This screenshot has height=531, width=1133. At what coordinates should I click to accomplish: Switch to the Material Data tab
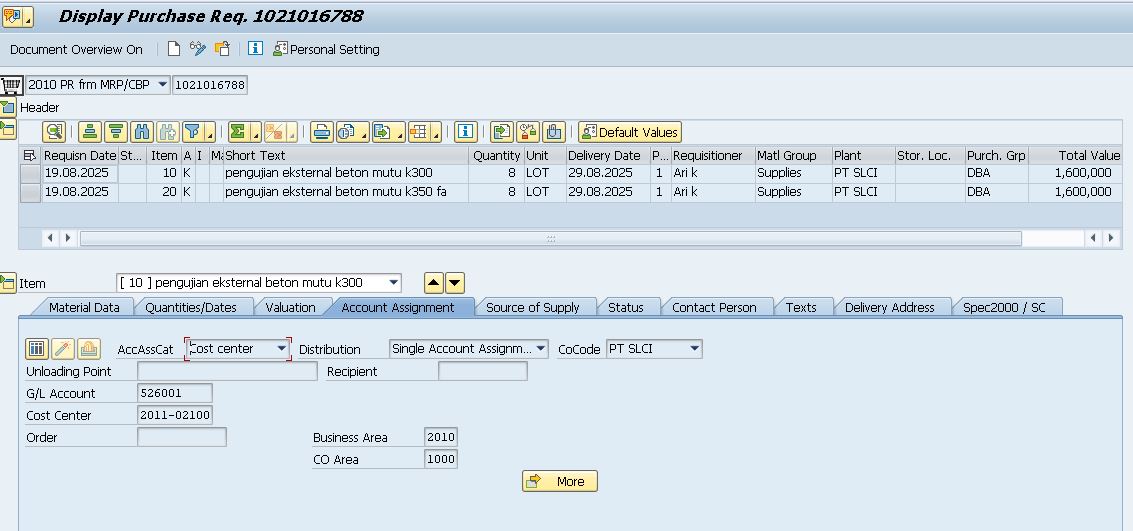pos(84,307)
